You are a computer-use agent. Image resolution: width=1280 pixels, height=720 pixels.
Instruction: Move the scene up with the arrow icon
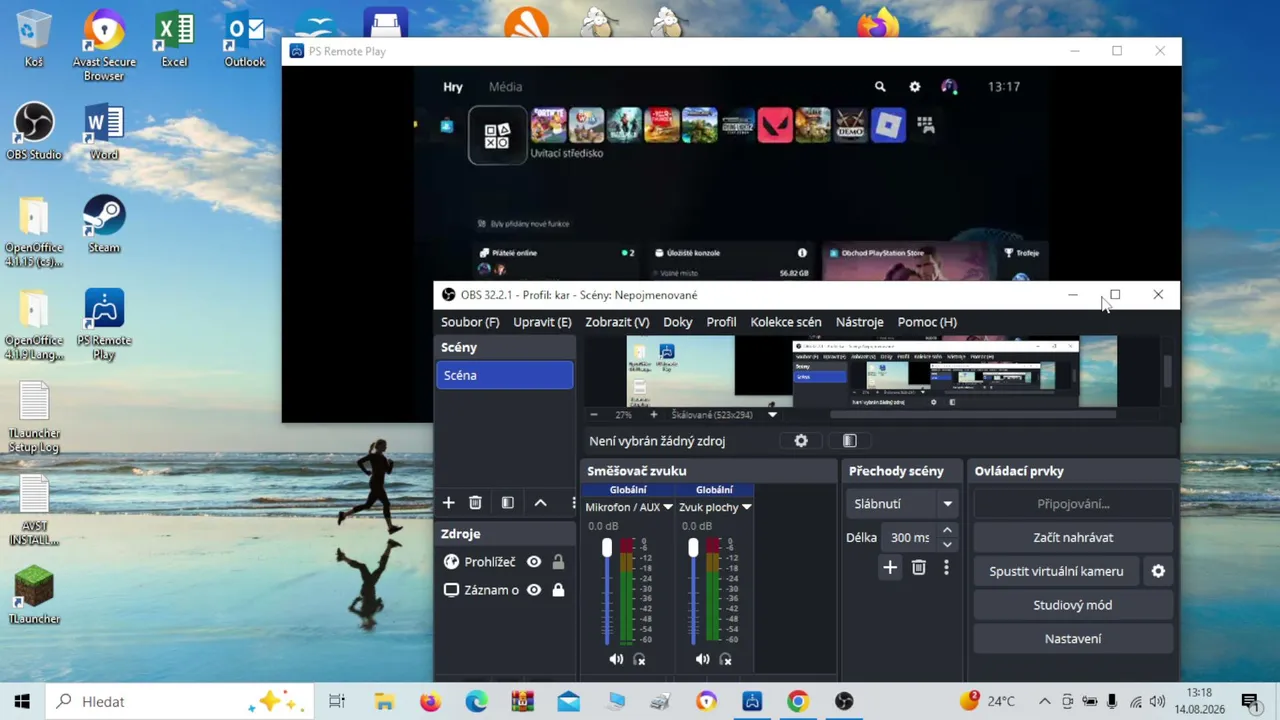541,503
